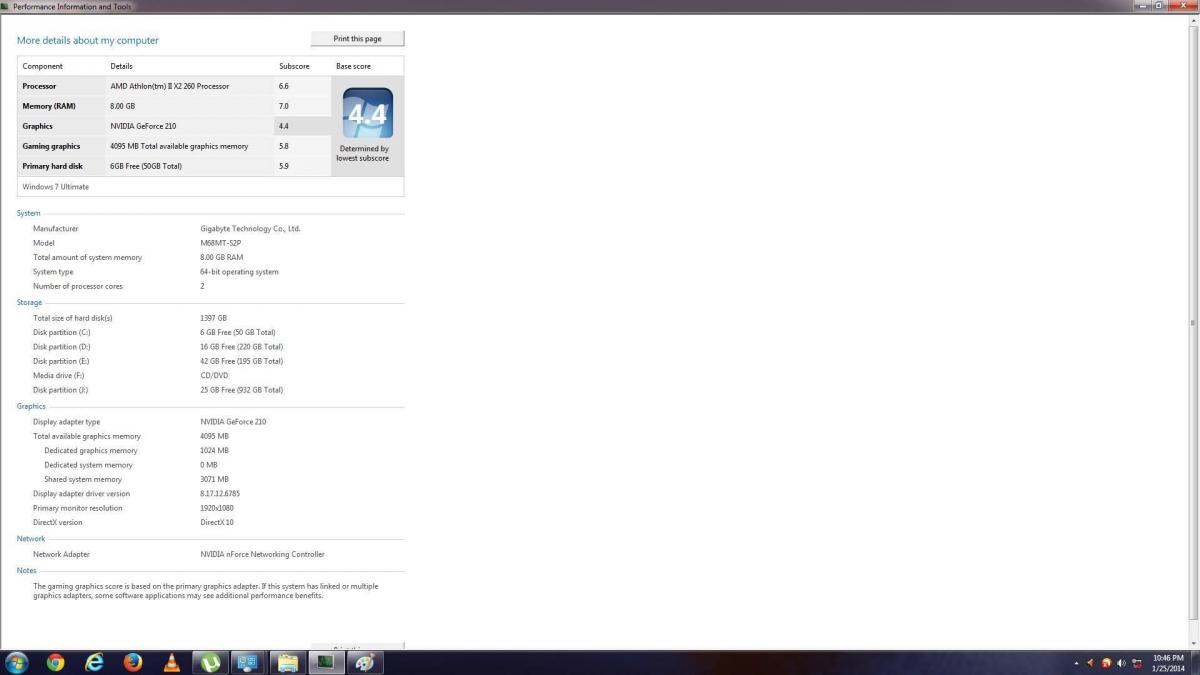Click the Details column header
1200x675 pixels.
pyautogui.click(x=121, y=66)
